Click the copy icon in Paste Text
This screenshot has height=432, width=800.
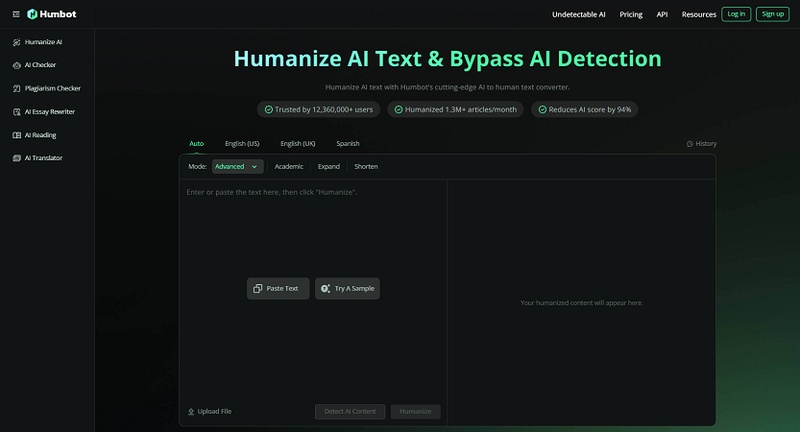pyautogui.click(x=258, y=289)
